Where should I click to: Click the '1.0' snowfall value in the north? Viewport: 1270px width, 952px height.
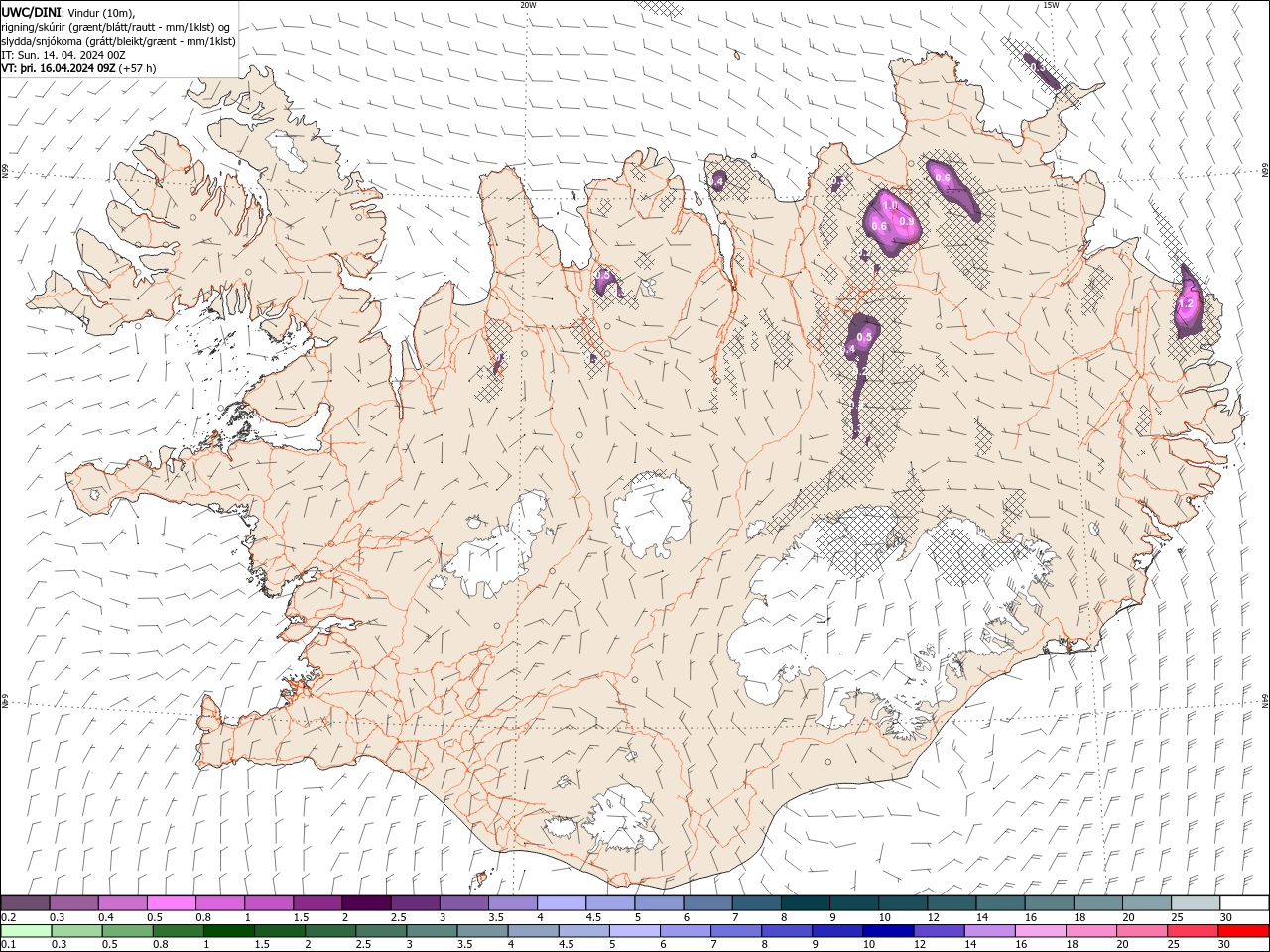pyautogui.click(x=890, y=205)
